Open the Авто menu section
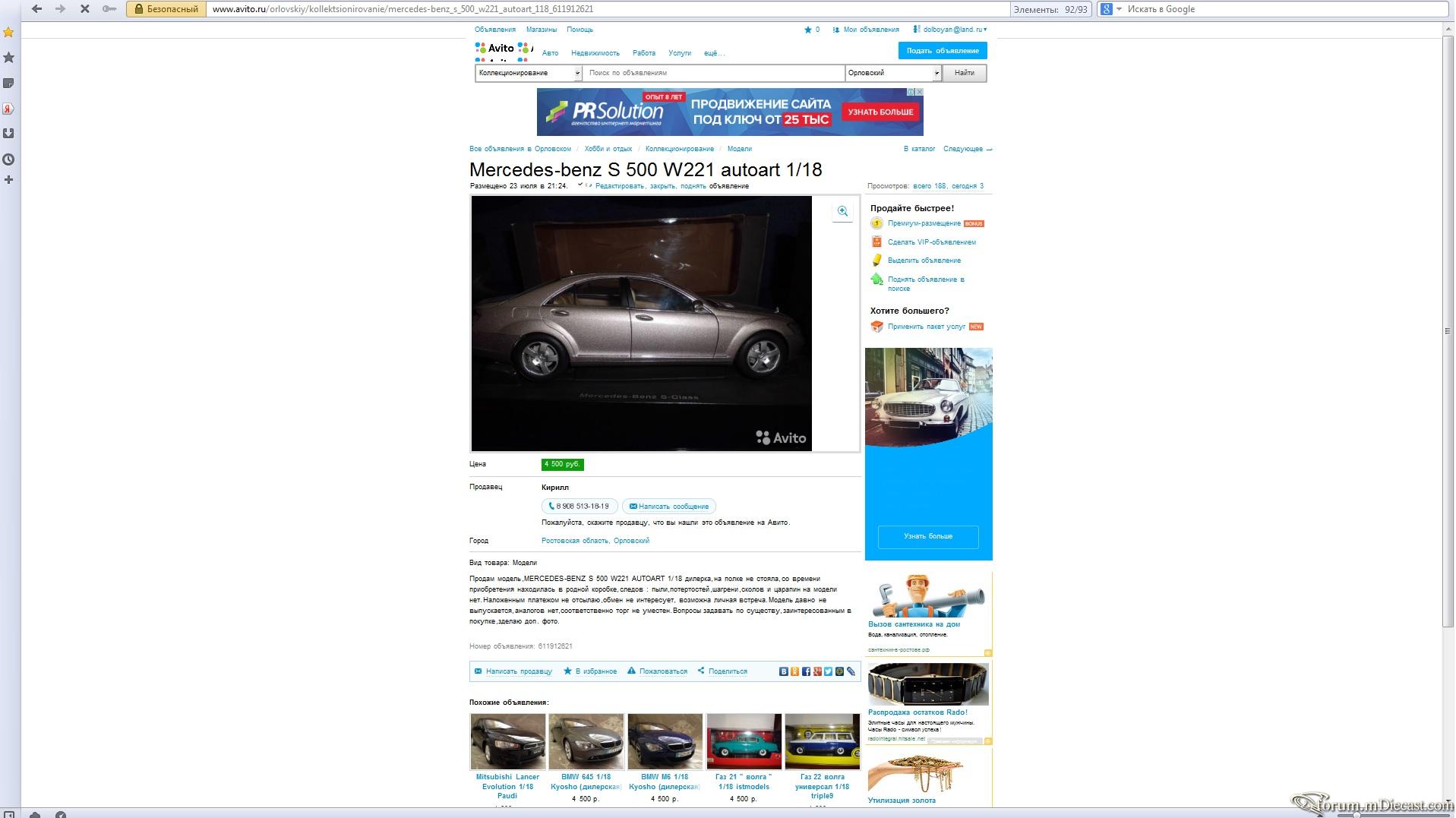 (x=550, y=53)
